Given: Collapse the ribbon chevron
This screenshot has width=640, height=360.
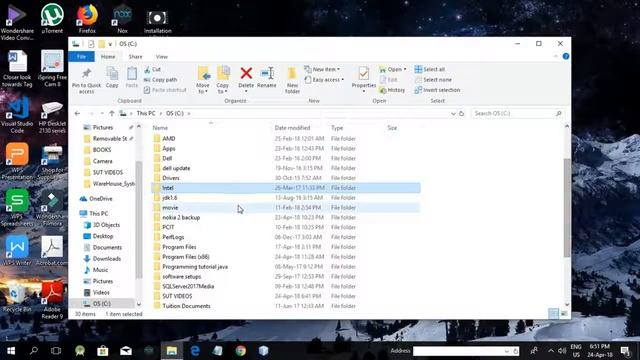Looking at the screenshot, I should click(556, 56).
